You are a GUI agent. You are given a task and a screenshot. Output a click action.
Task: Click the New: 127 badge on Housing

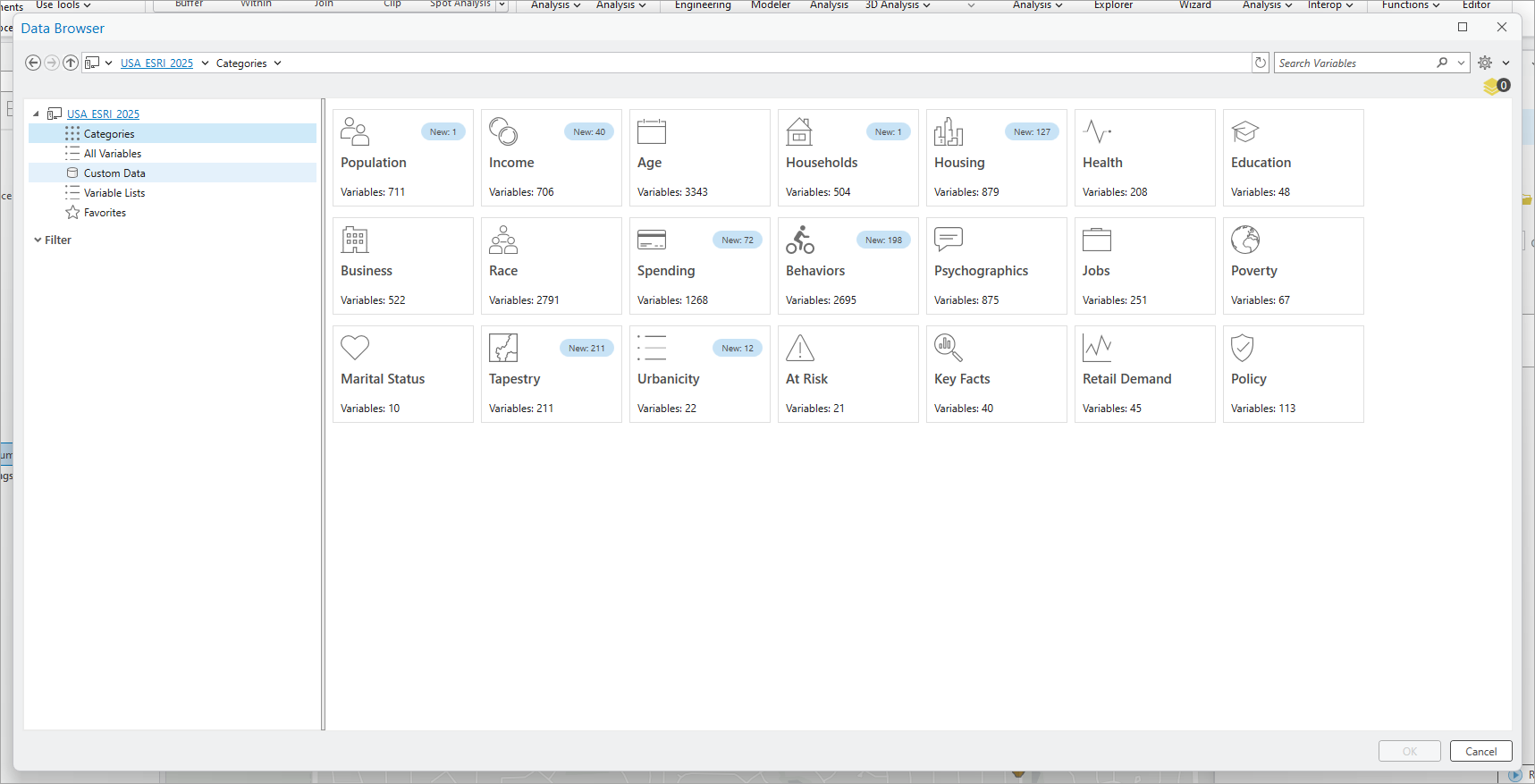[x=1032, y=131]
